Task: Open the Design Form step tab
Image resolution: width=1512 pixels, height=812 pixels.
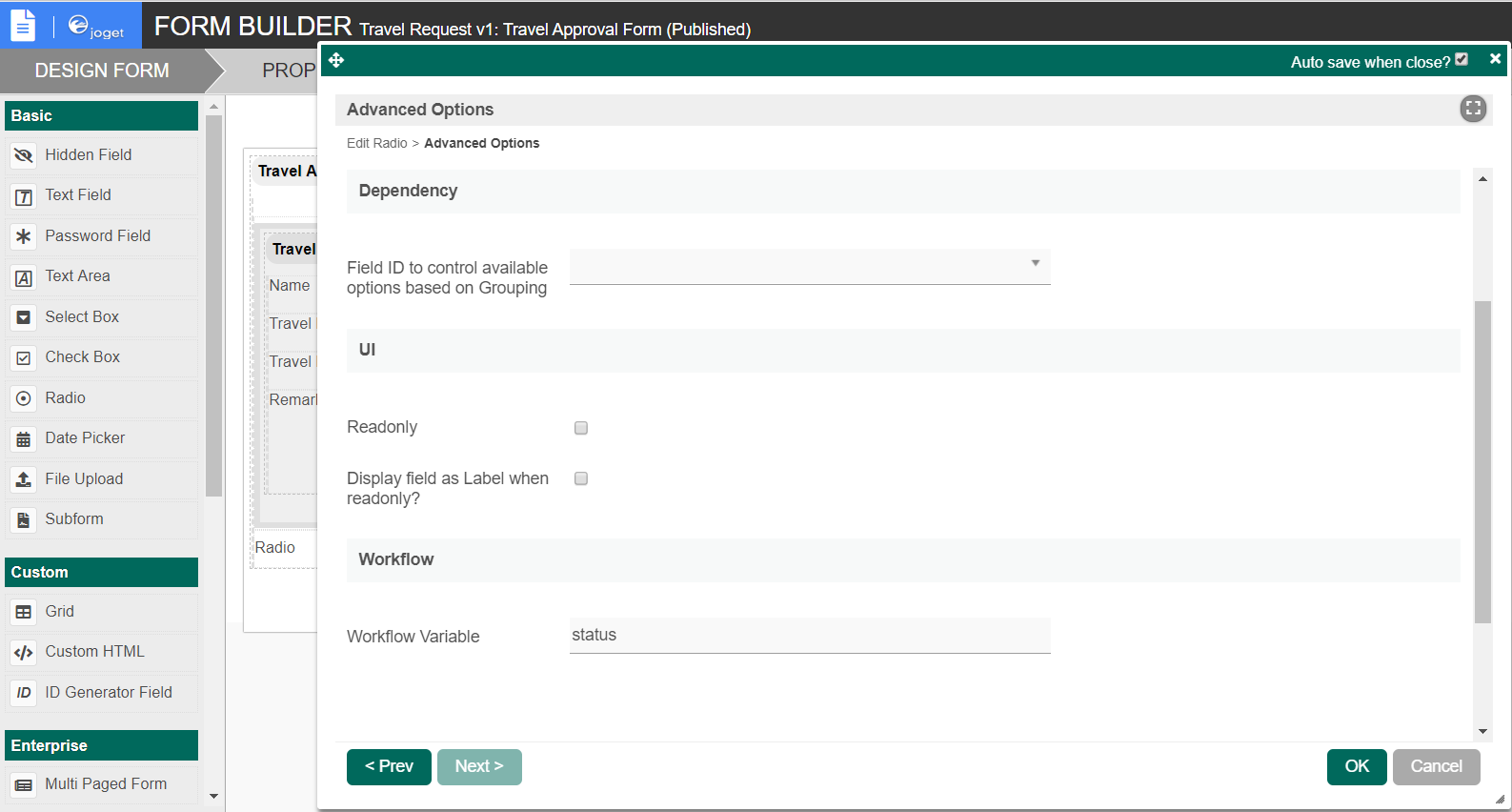Action: coord(102,71)
